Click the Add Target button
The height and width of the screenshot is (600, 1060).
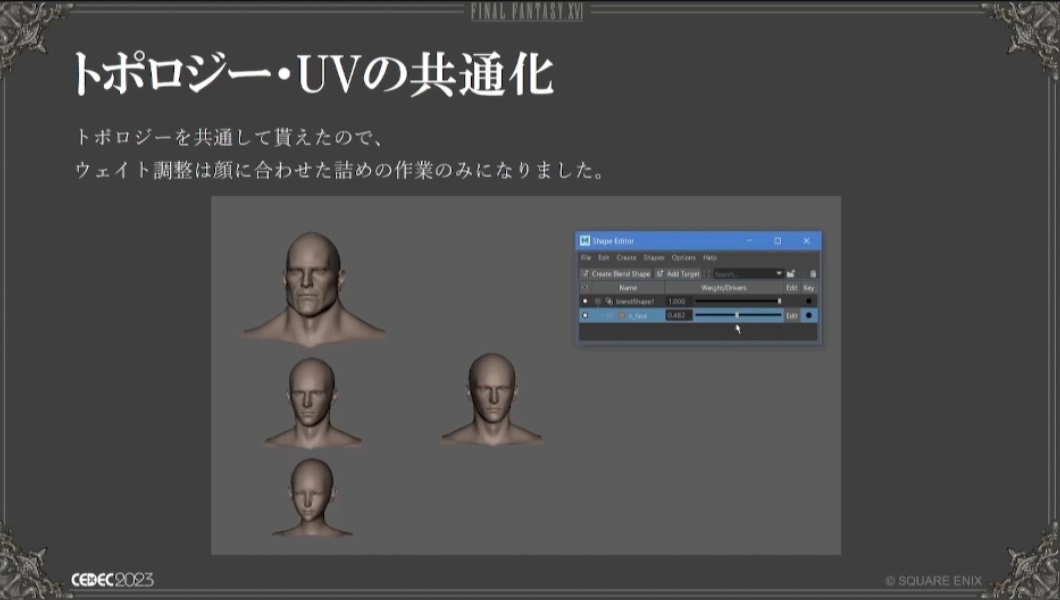click(x=678, y=274)
